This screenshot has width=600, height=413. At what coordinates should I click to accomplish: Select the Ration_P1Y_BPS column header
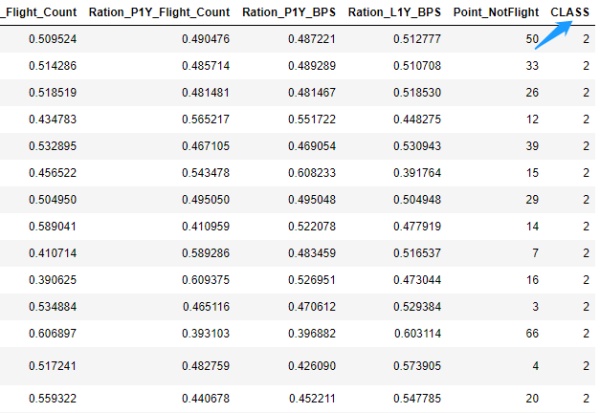(x=290, y=12)
